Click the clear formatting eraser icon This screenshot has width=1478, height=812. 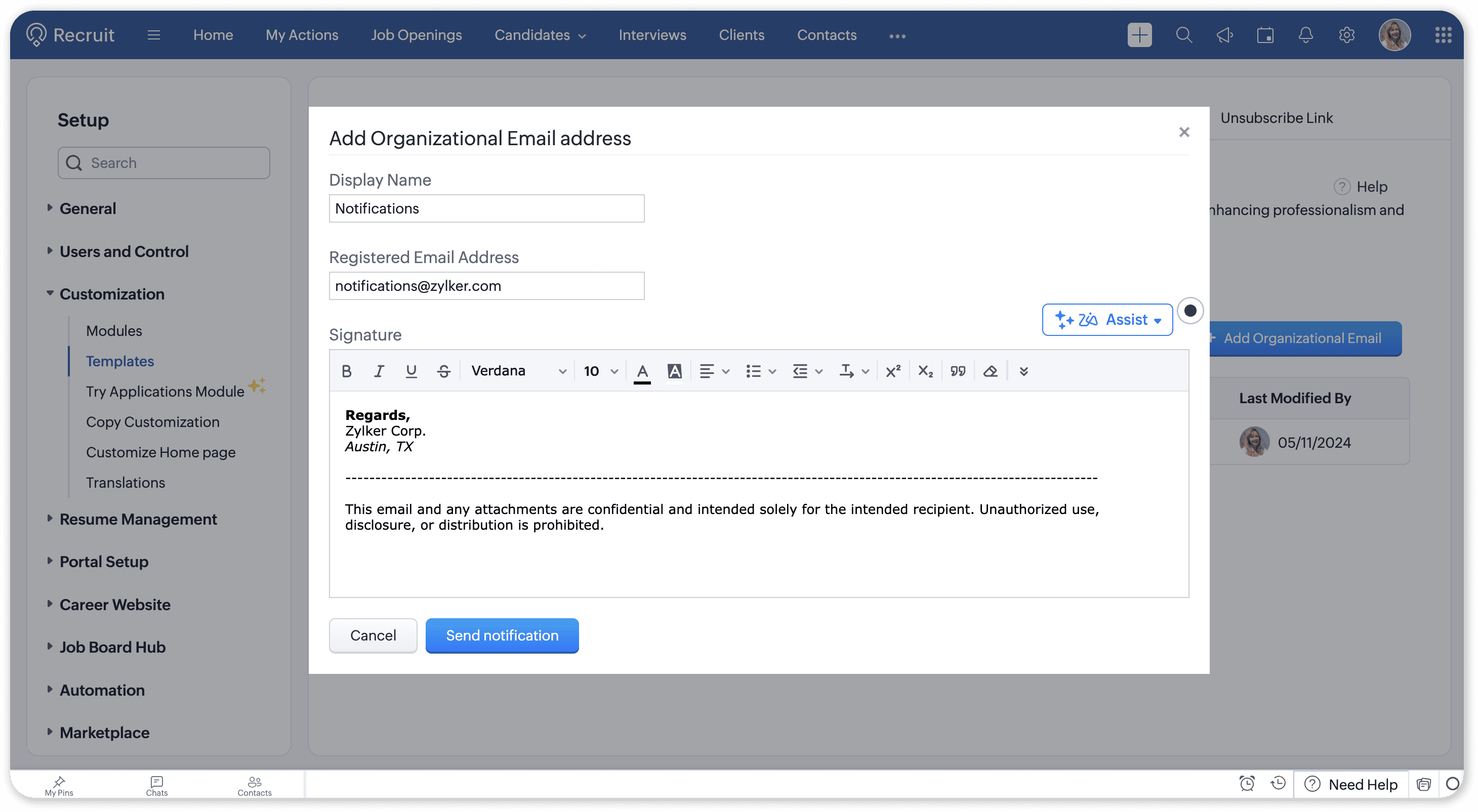point(990,371)
